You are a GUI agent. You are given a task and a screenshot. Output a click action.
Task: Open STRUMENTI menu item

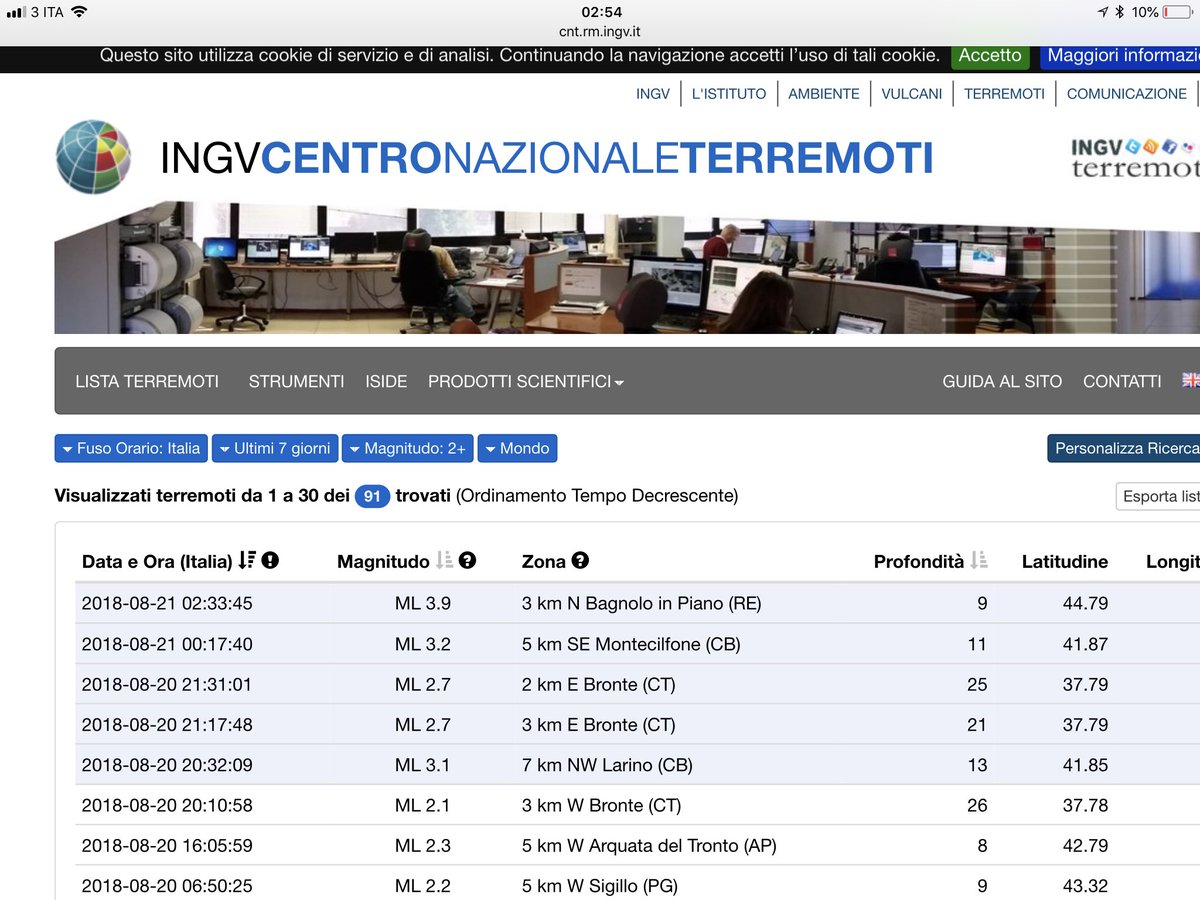(296, 381)
